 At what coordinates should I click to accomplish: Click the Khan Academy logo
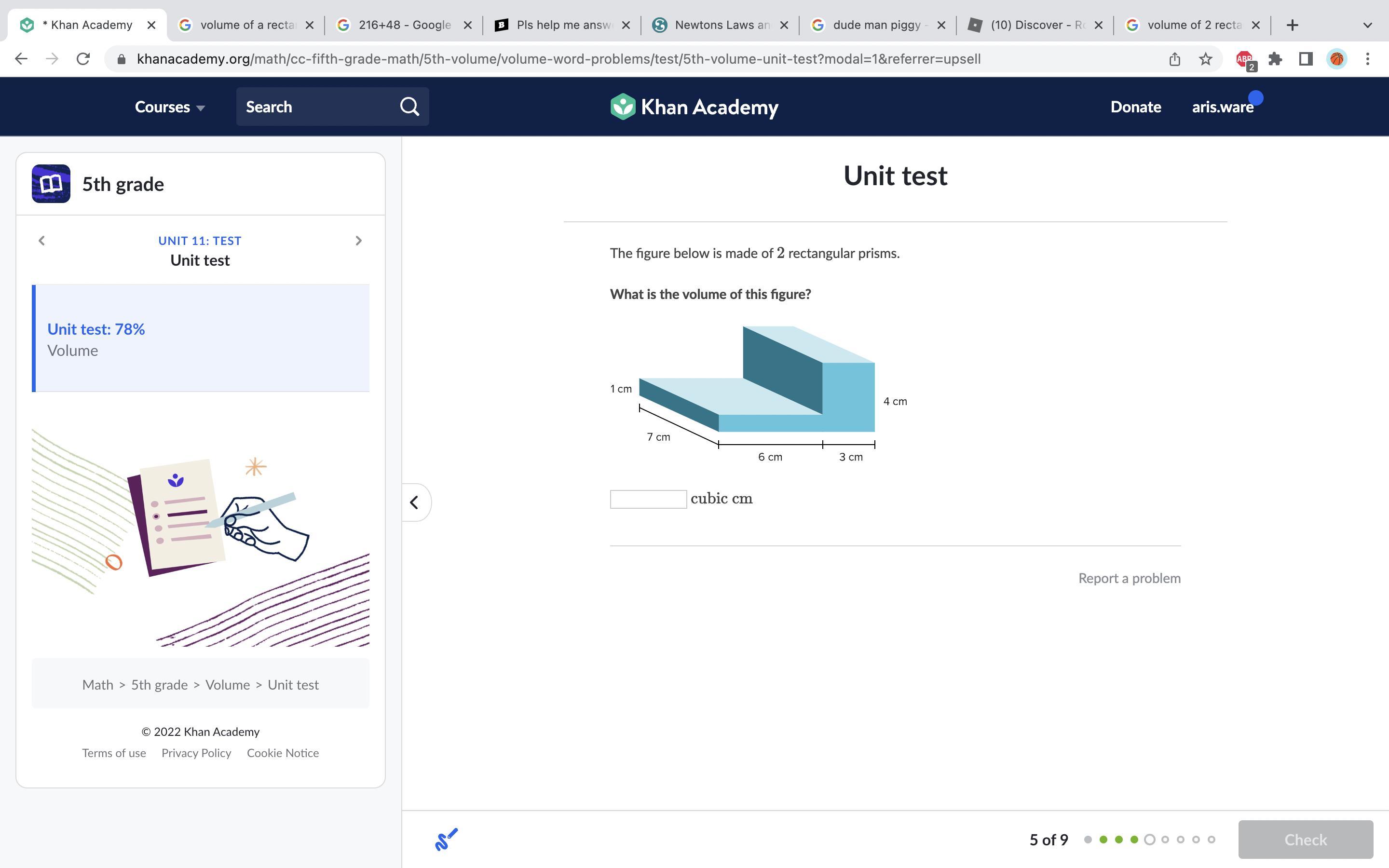click(x=694, y=107)
